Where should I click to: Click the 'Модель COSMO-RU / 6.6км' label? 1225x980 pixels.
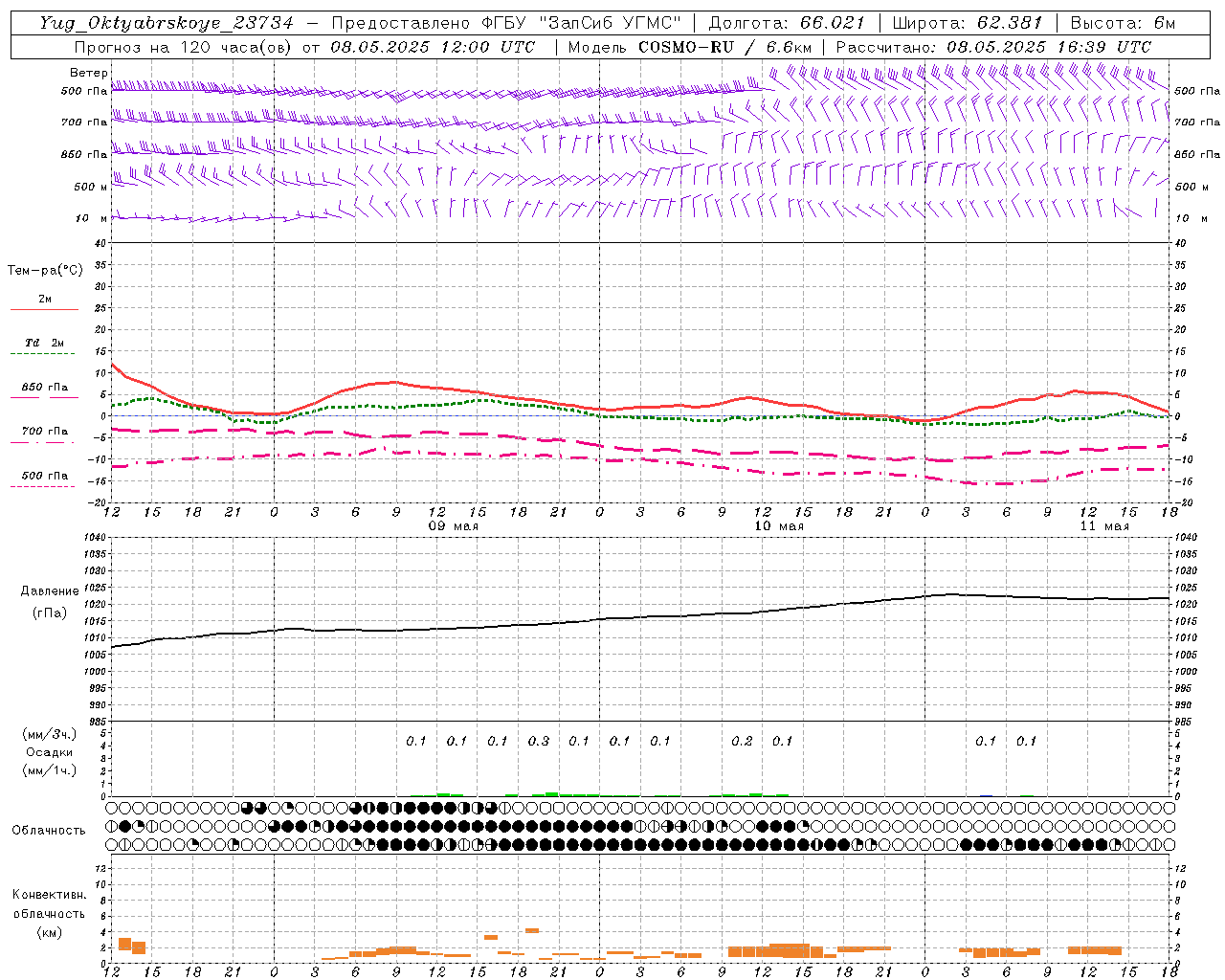(689, 47)
